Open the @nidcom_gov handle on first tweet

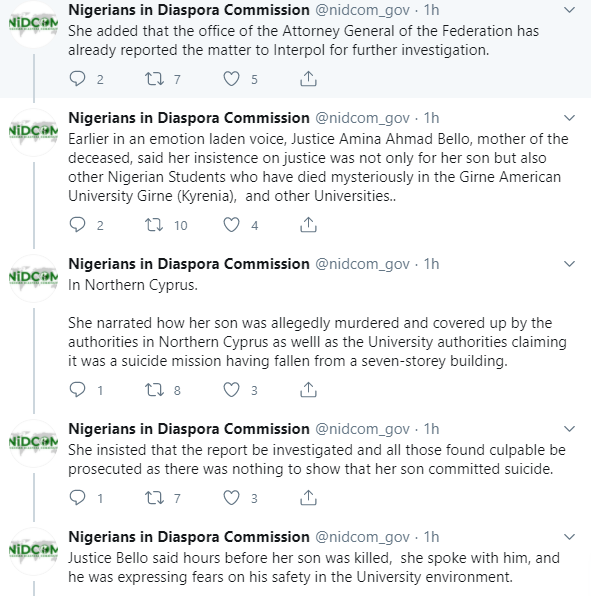point(362,10)
